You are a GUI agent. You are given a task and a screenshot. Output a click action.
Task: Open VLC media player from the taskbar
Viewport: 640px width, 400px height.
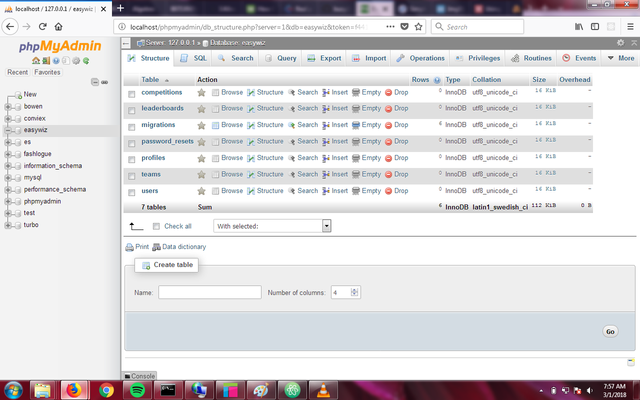tap(323, 391)
